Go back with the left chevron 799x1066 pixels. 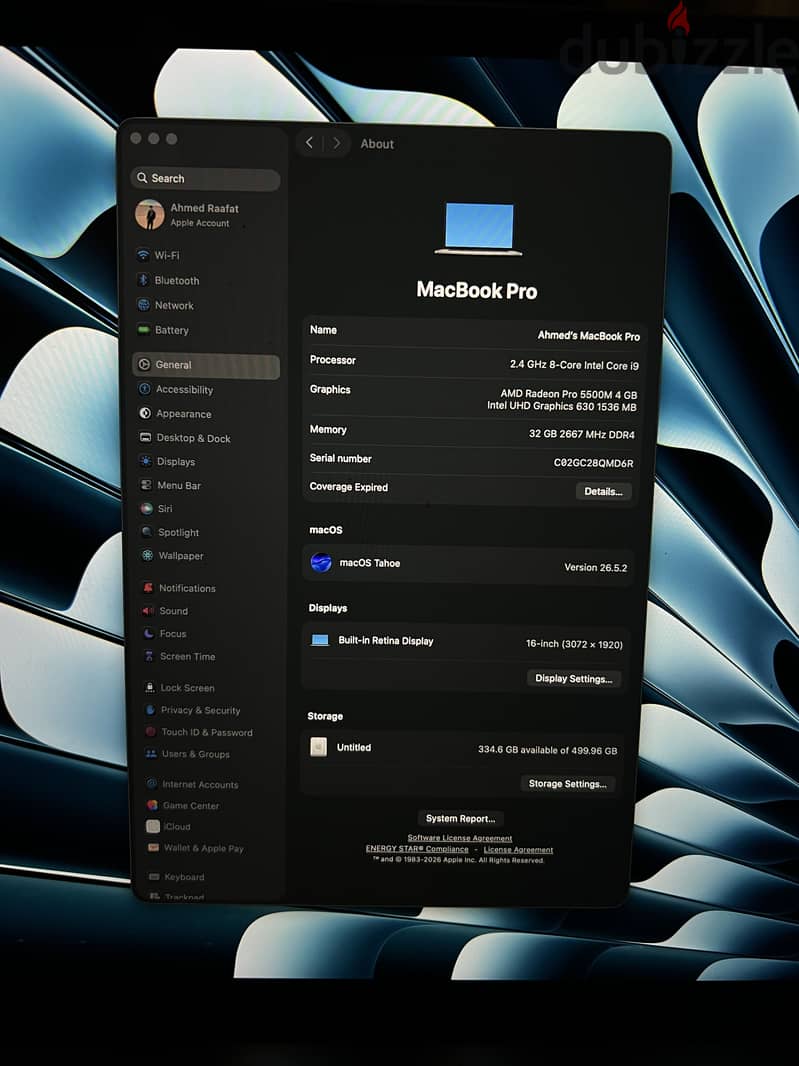tap(309, 142)
